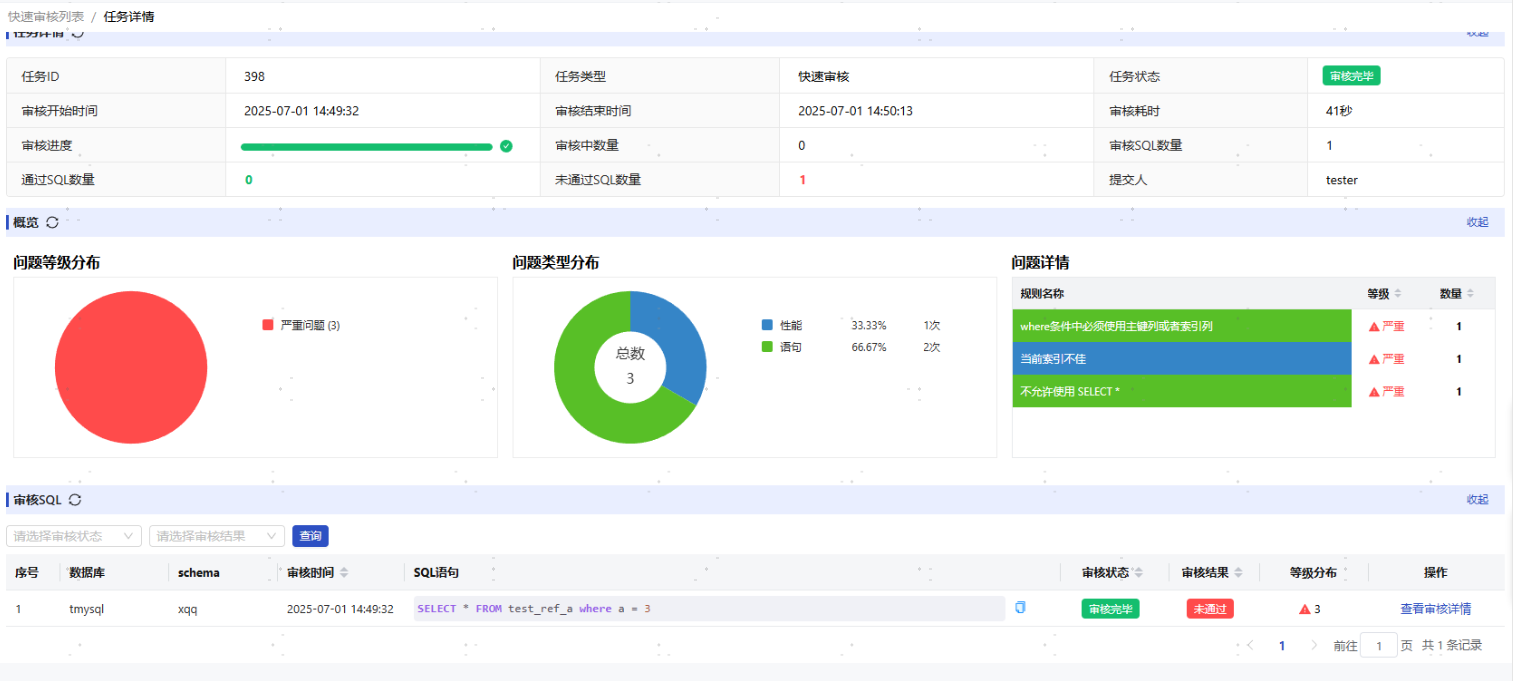Click 审核完毕 tag in SQL row

click(x=1110, y=609)
